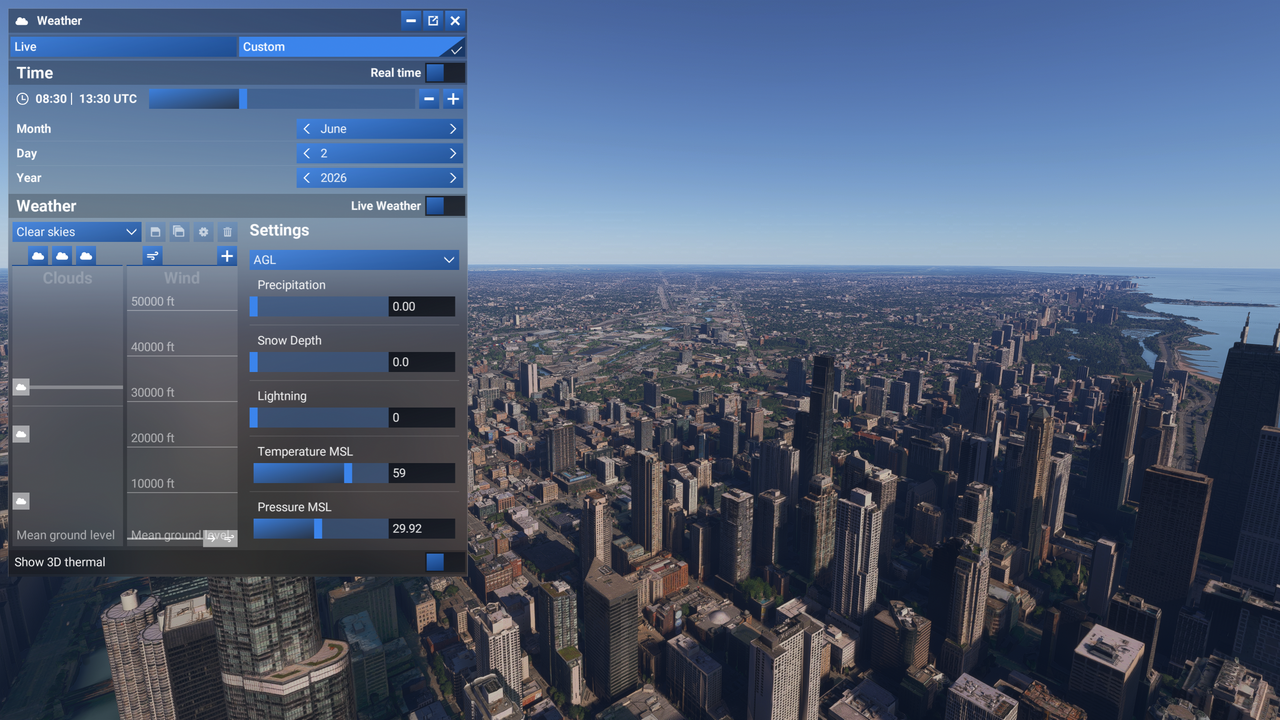
Task: Adjust the Snow Depth slider
Action: pos(319,362)
